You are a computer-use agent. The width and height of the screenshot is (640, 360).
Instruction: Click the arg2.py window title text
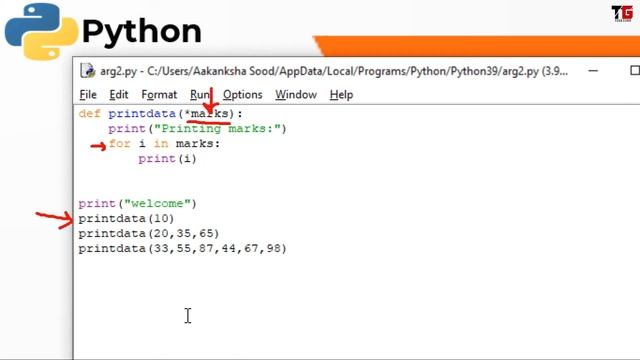334,71
